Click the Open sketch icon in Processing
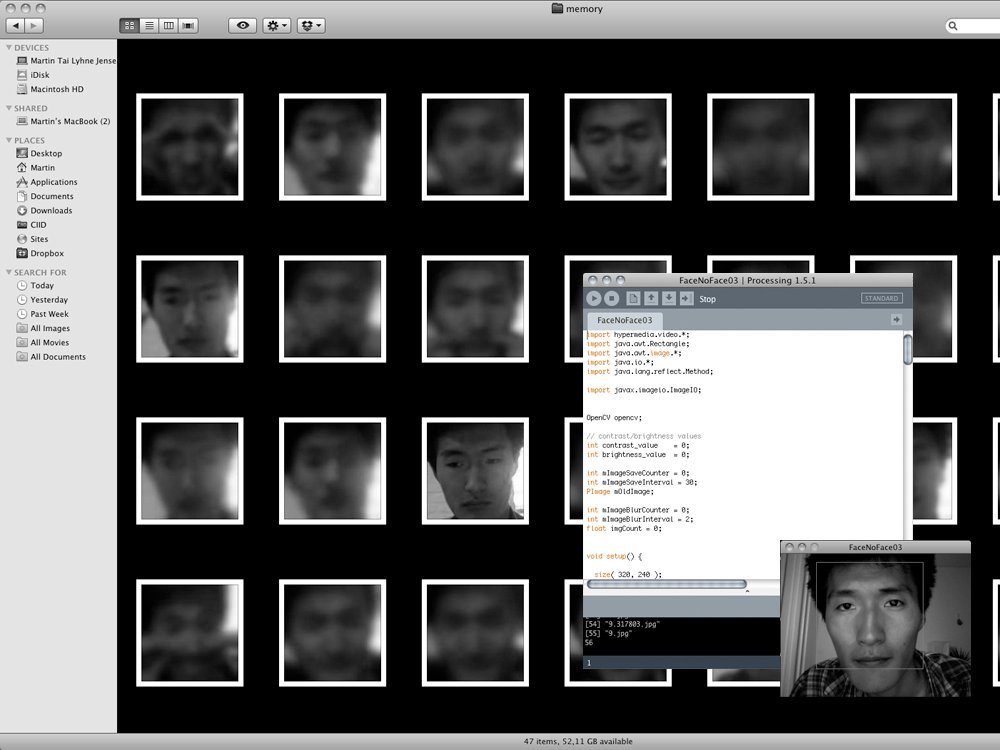1000x750 pixels. 651,298
